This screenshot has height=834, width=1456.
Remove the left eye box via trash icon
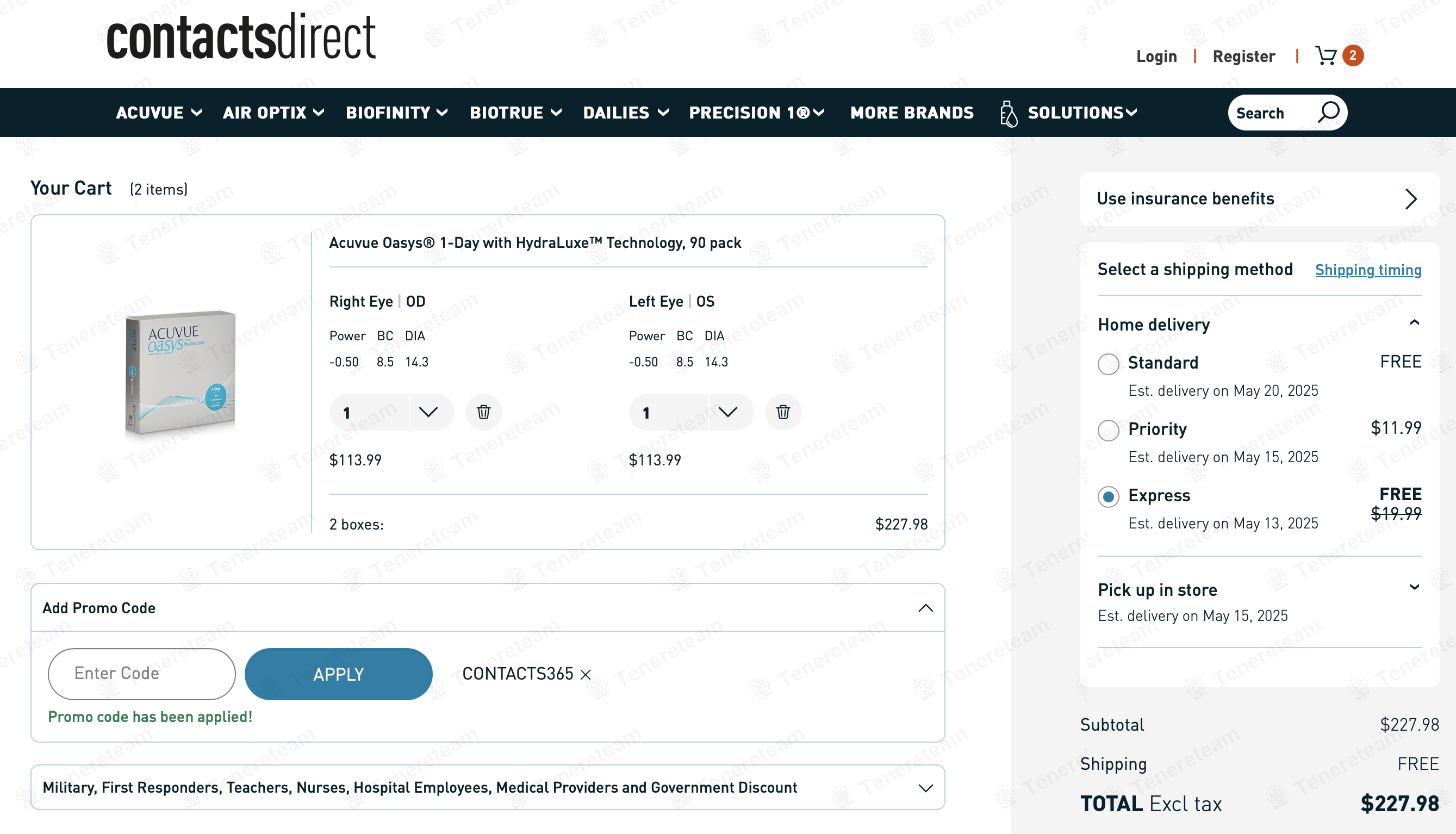tap(783, 412)
